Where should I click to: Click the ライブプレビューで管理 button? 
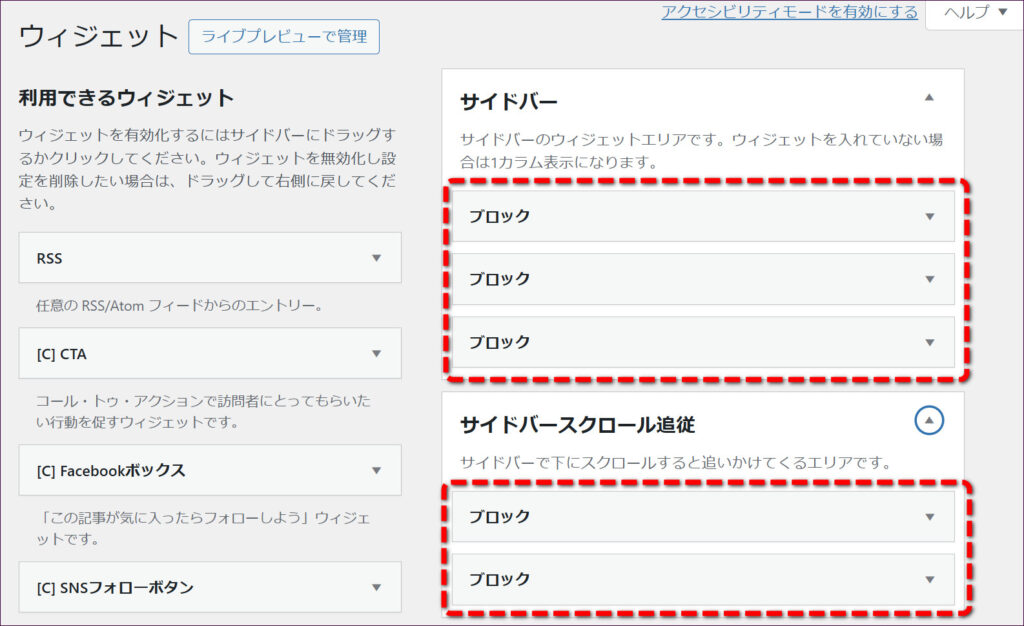[284, 37]
